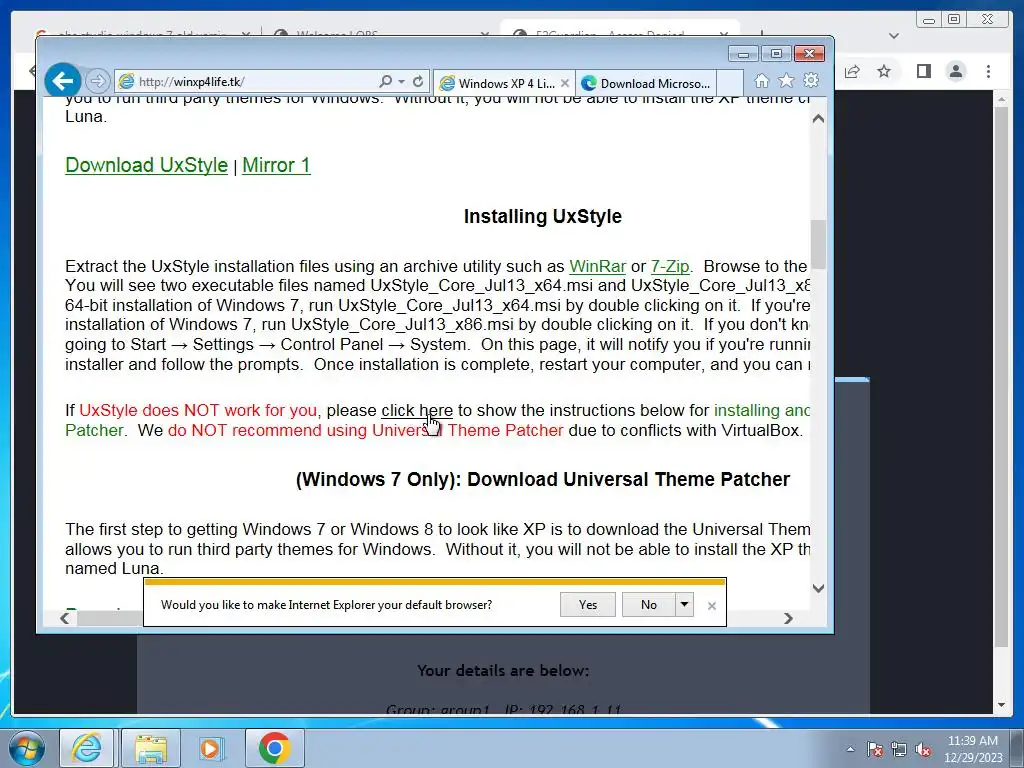Click the Installing UxStyle heading
The image size is (1024, 768).
point(543,217)
